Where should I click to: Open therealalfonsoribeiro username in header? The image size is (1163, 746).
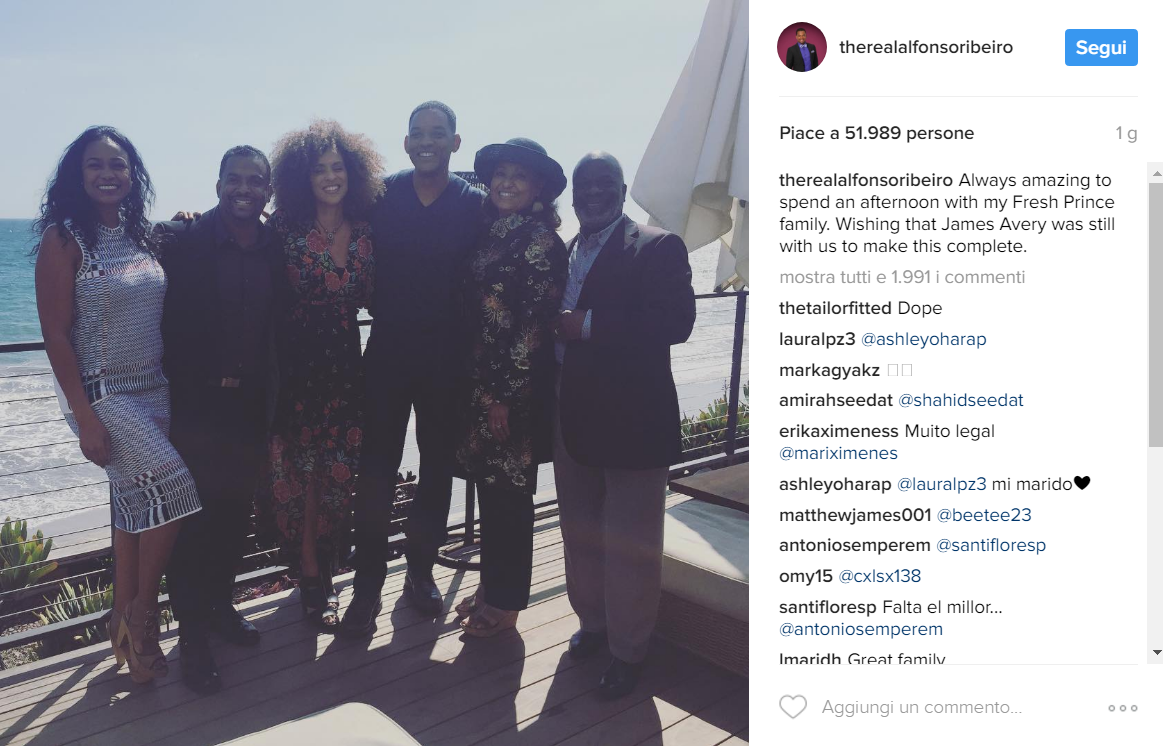pos(926,47)
